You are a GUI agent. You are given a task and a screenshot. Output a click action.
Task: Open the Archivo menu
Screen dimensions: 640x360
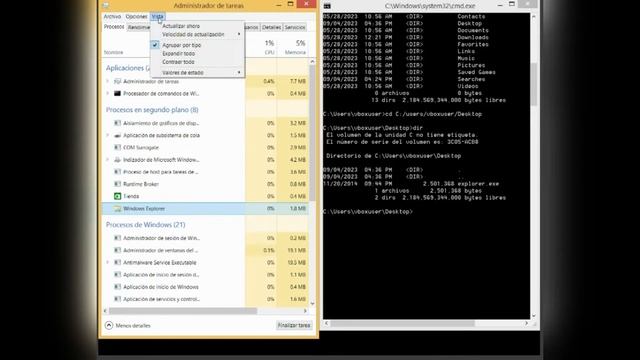[x=112, y=17]
